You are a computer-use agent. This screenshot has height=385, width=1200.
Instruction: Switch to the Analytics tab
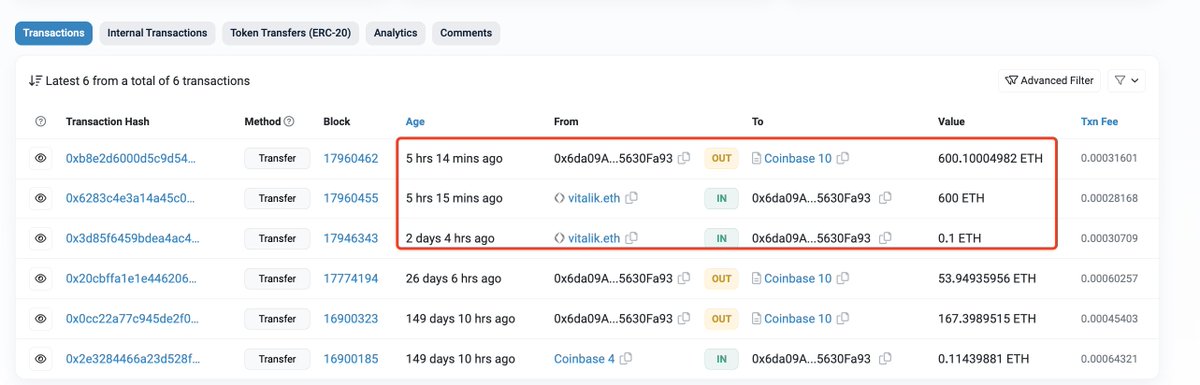[x=396, y=33]
